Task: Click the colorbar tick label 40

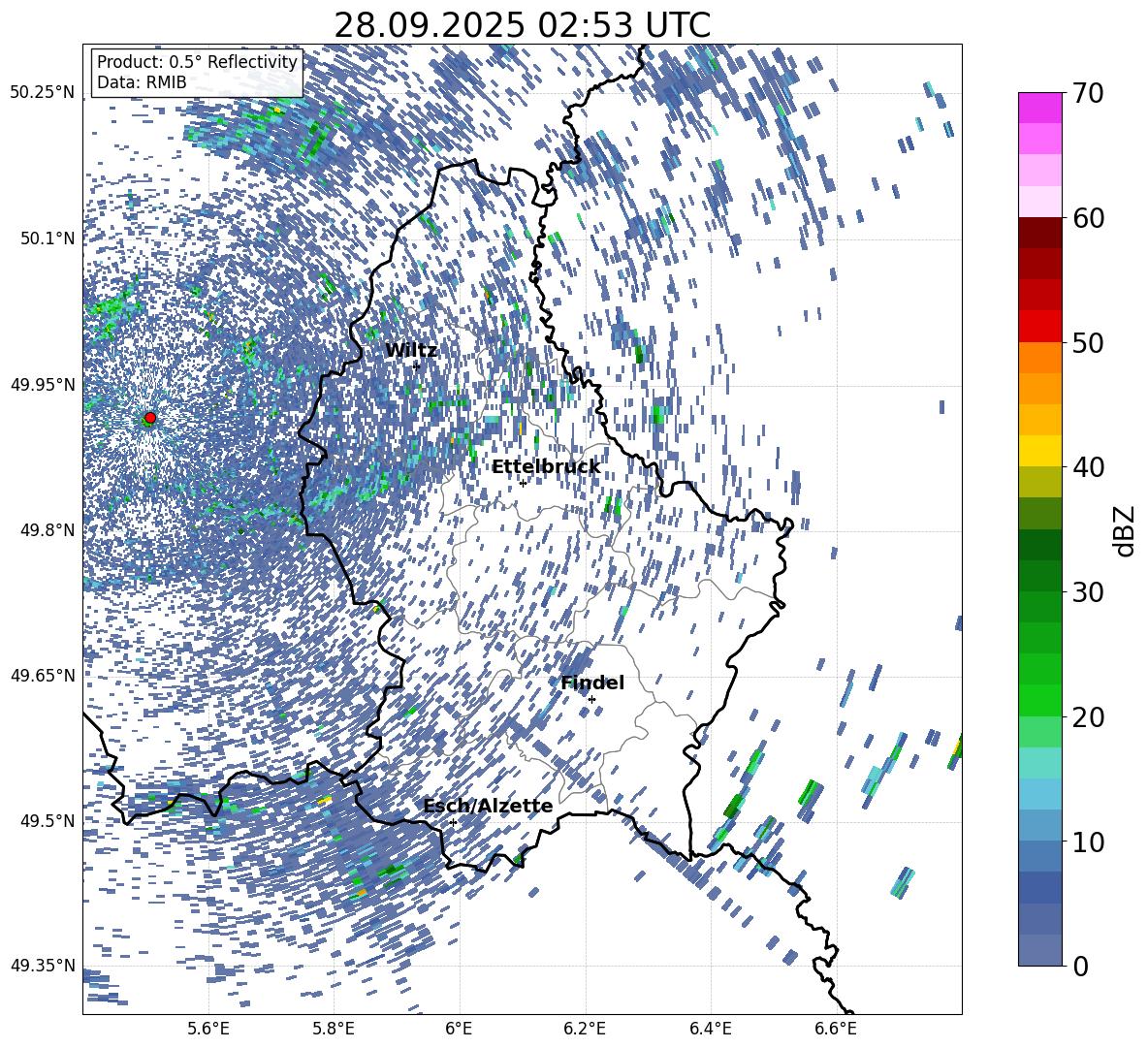Action: pos(1089,467)
